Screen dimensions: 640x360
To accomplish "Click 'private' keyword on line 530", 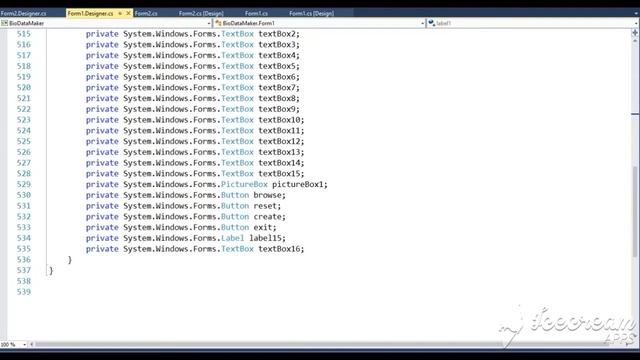I will pyautogui.click(x=102, y=195).
